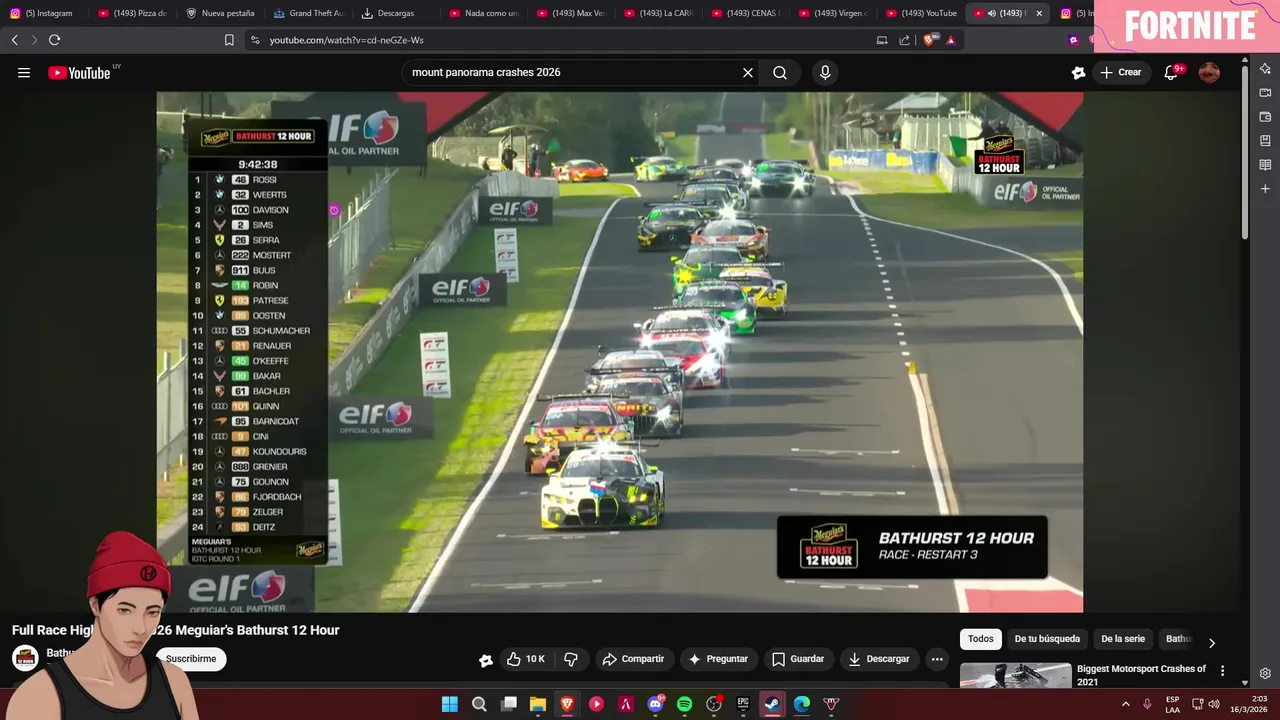Open more actions three-dot menu
Viewport: 1280px width, 720px height.
click(937, 659)
